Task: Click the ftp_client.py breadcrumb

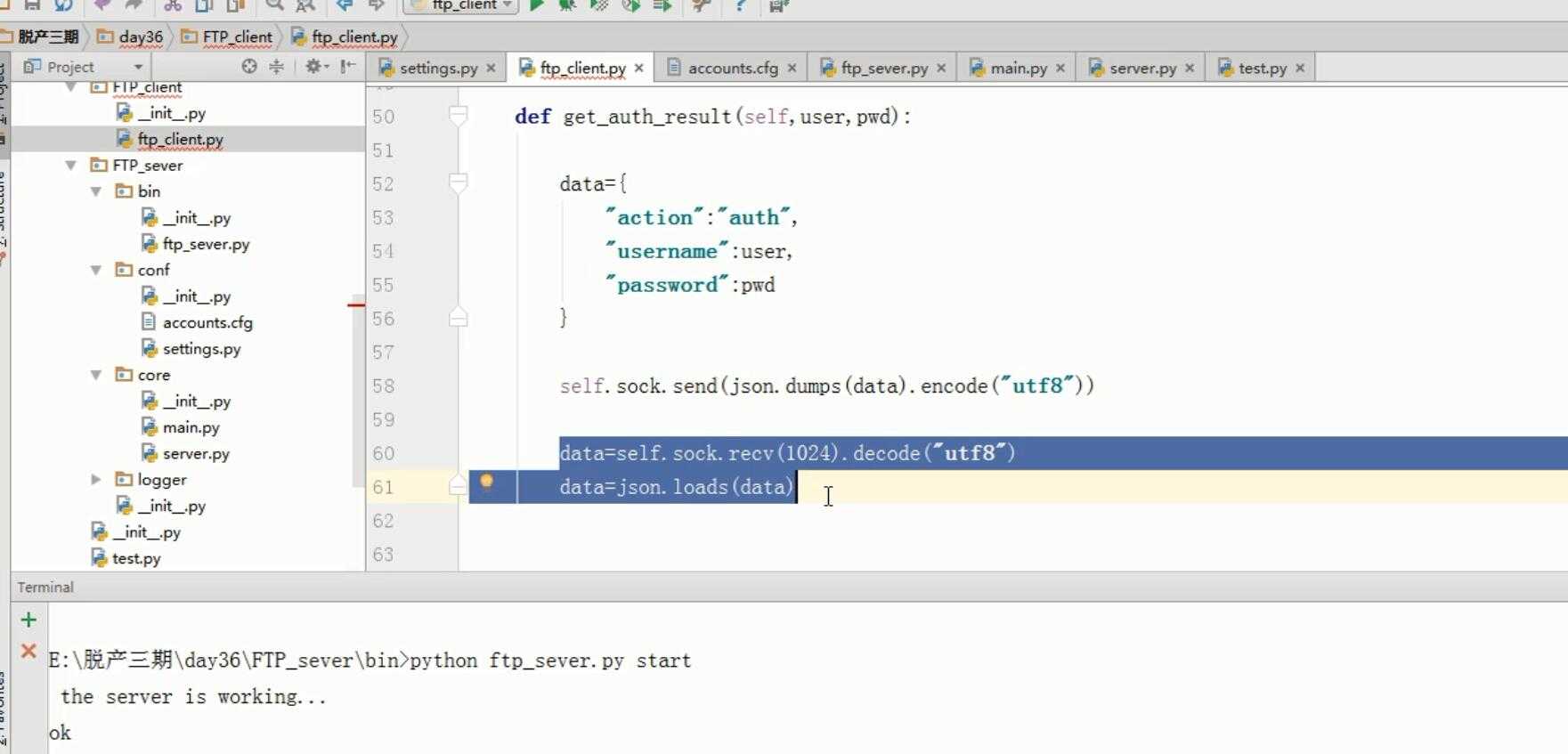Action: [353, 36]
